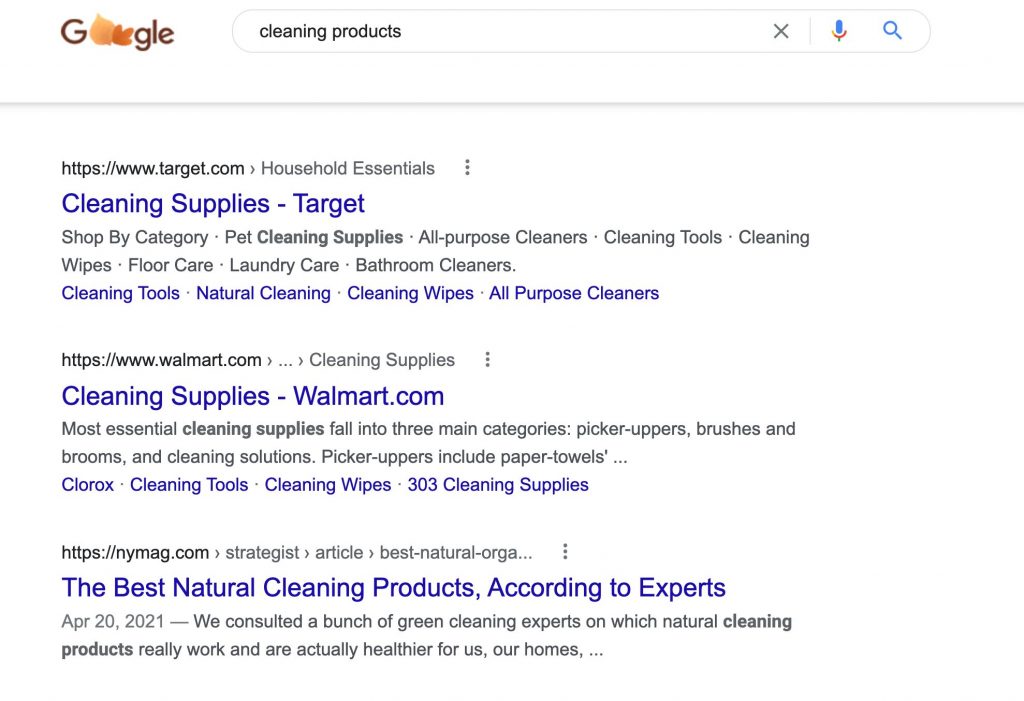Start voice search with microphone icon
The height and width of the screenshot is (701, 1024).
point(839,31)
